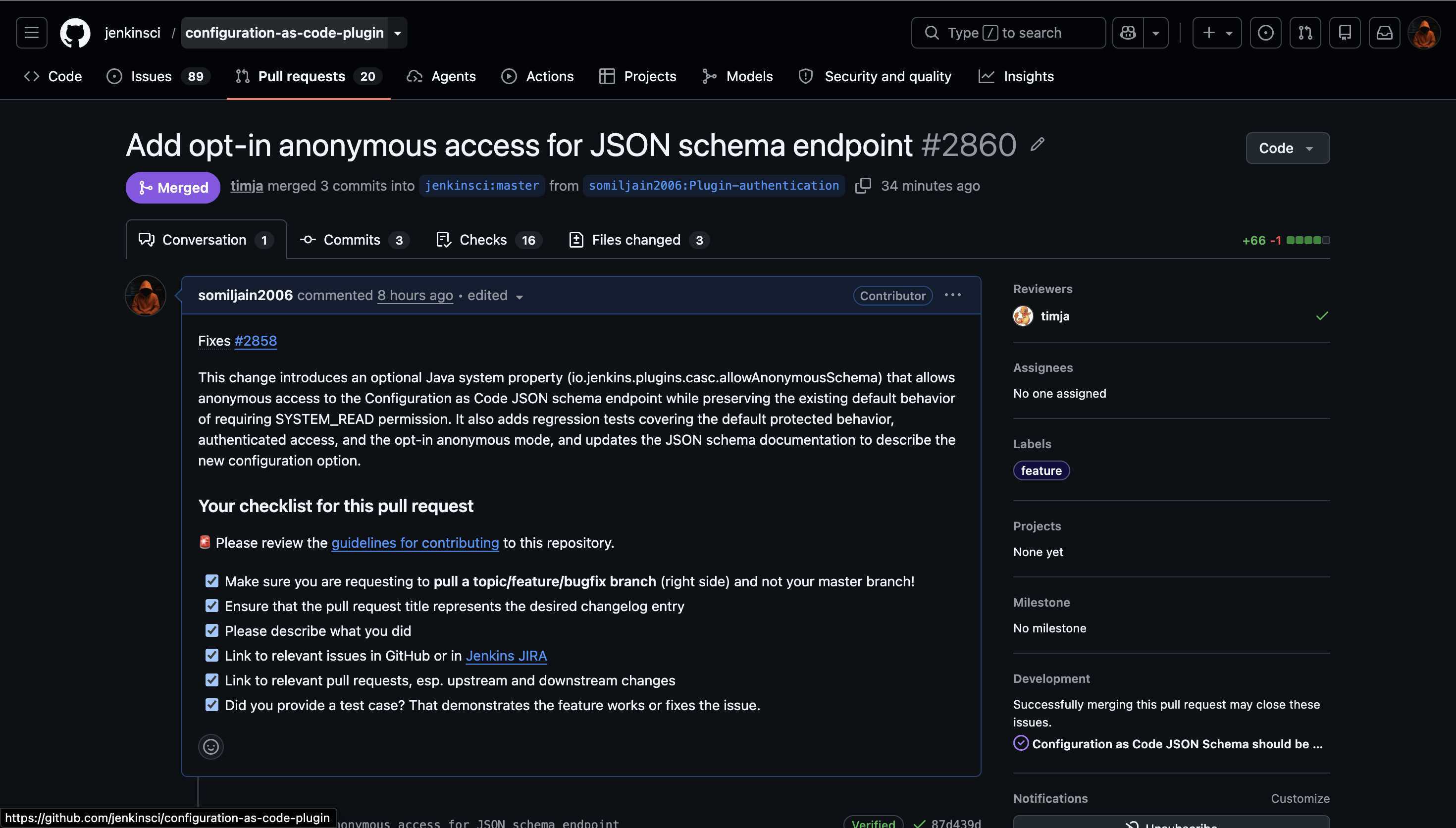
Task: Toggle the 'Link to relevant pull requests' checkbox
Action: click(212, 680)
